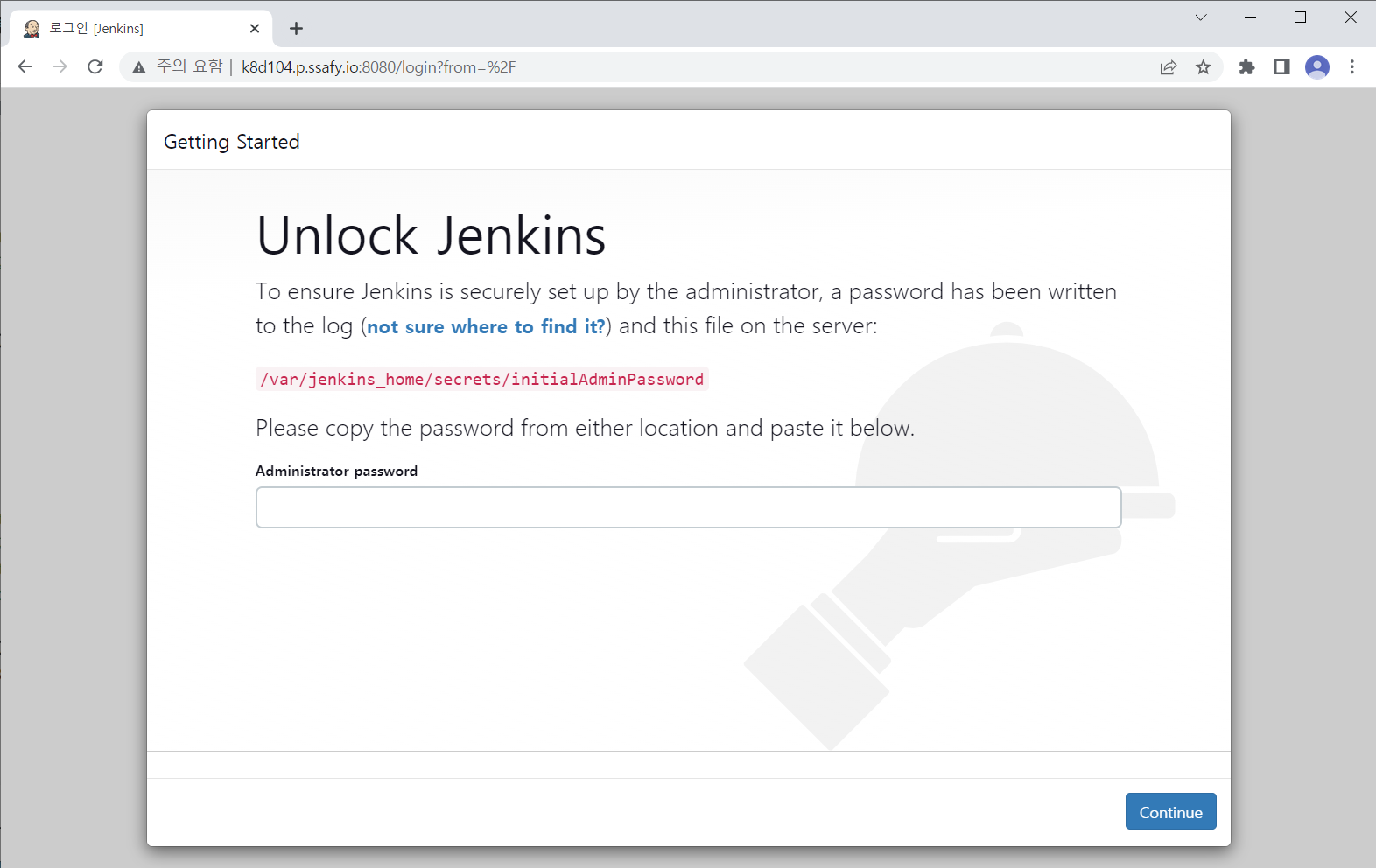Click the browser back arrow
Image resolution: width=1376 pixels, height=868 pixels.
[x=25, y=67]
